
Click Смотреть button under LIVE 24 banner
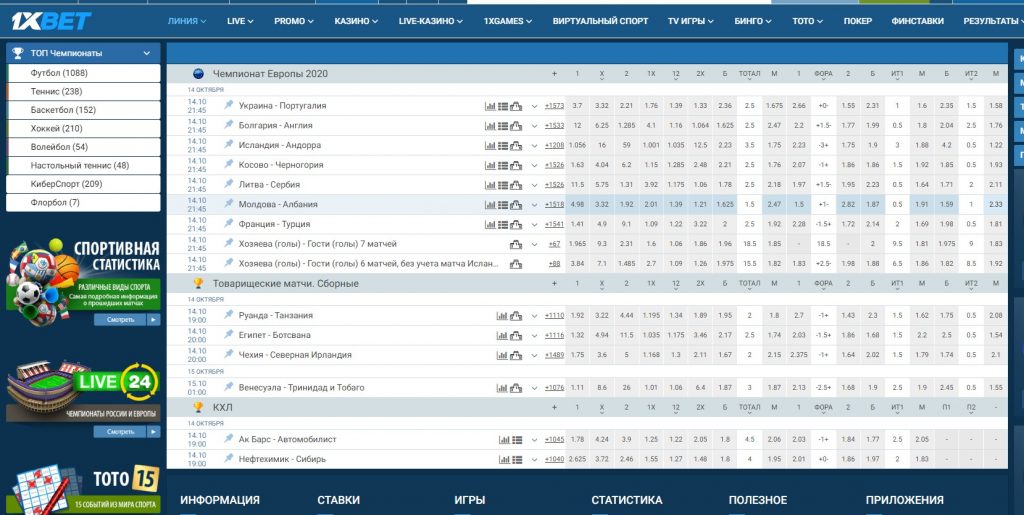[127, 431]
